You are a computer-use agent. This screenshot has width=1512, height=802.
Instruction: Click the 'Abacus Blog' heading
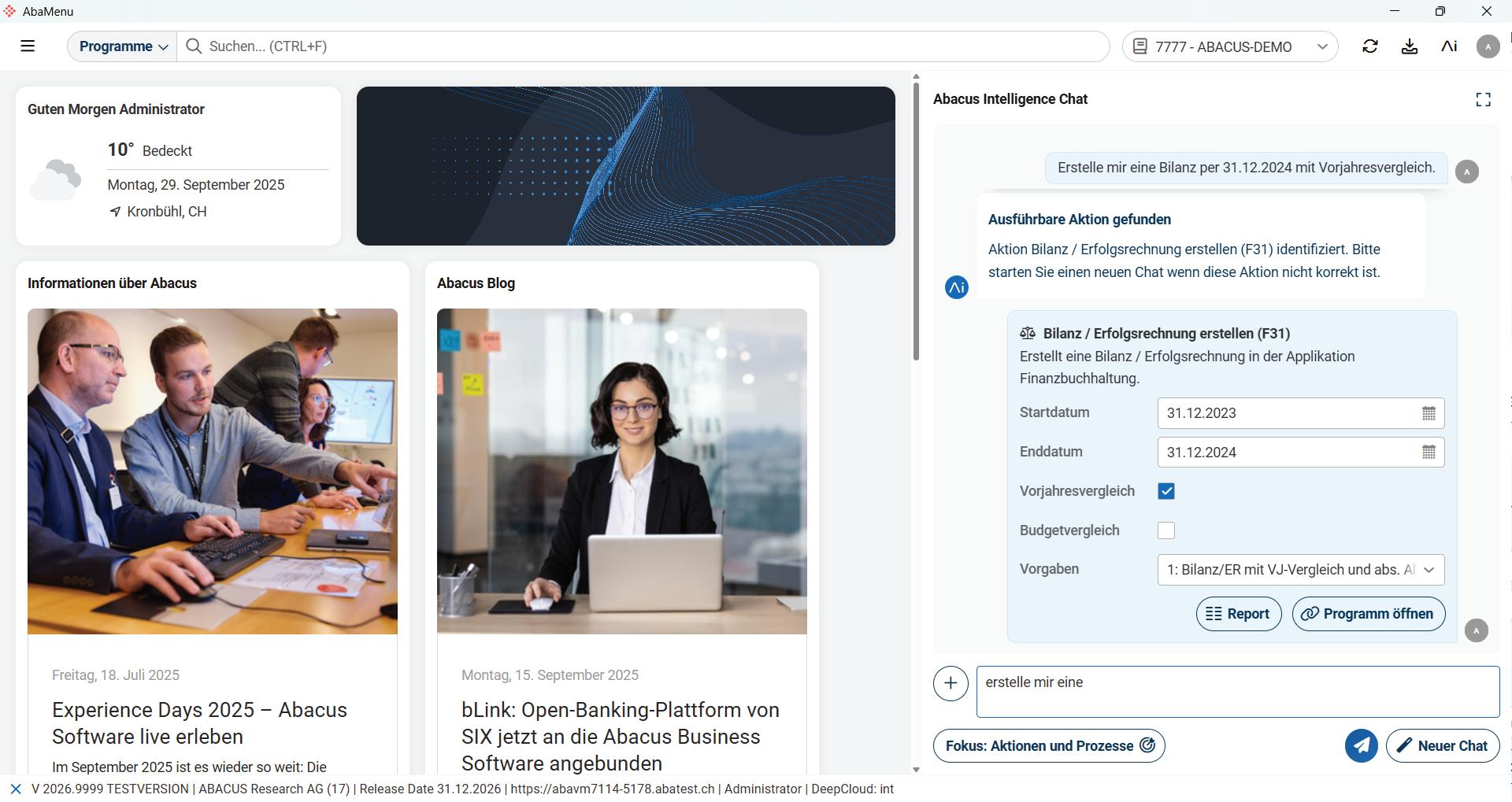click(476, 283)
